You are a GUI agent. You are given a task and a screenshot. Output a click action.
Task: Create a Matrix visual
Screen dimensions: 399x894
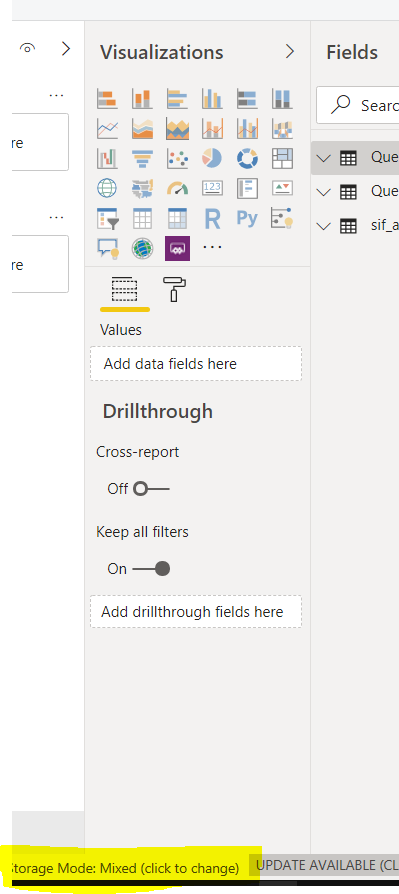point(177,218)
